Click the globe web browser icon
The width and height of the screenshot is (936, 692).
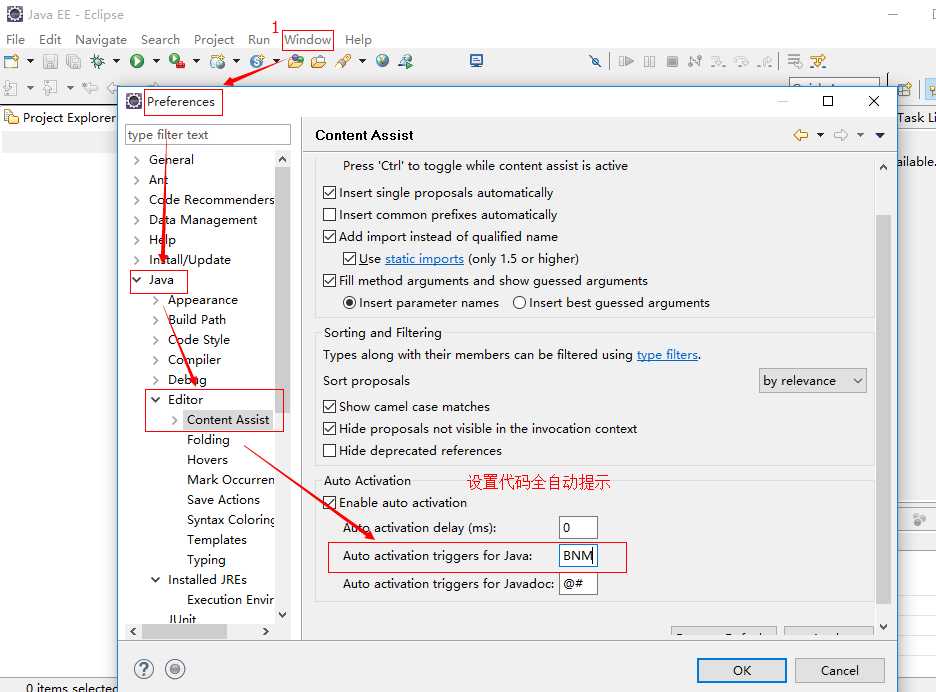383,61
